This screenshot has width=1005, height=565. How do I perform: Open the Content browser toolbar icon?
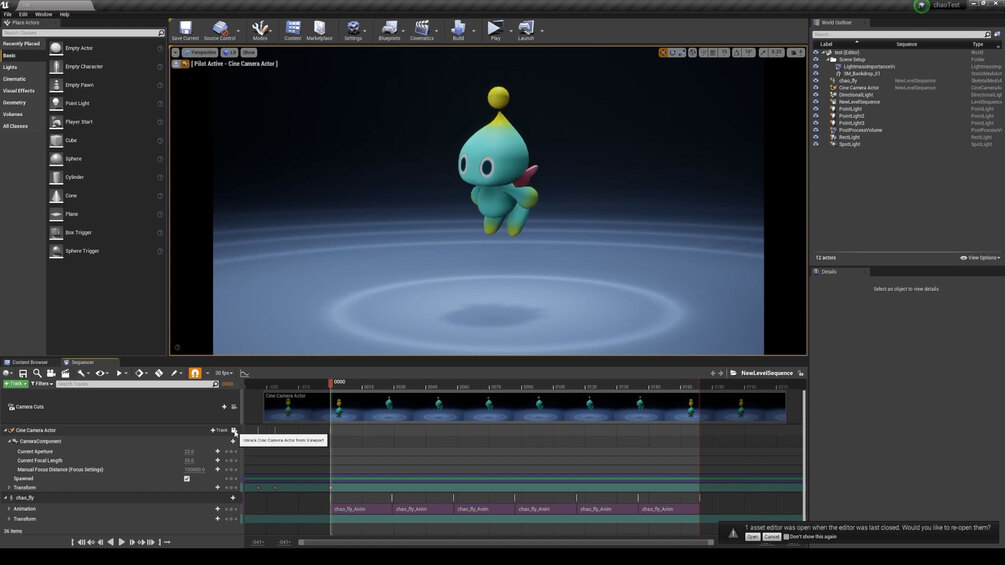[293, 28]
